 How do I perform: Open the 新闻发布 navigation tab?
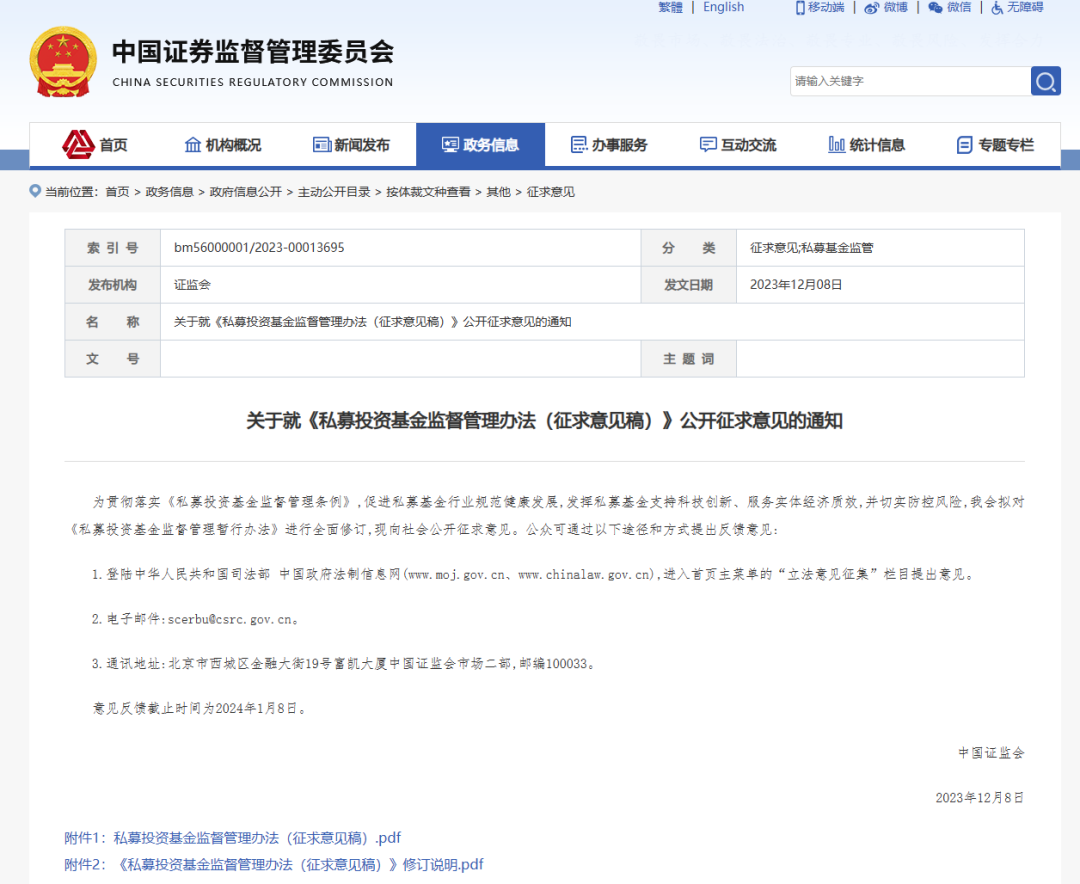[x=351, y=145]
